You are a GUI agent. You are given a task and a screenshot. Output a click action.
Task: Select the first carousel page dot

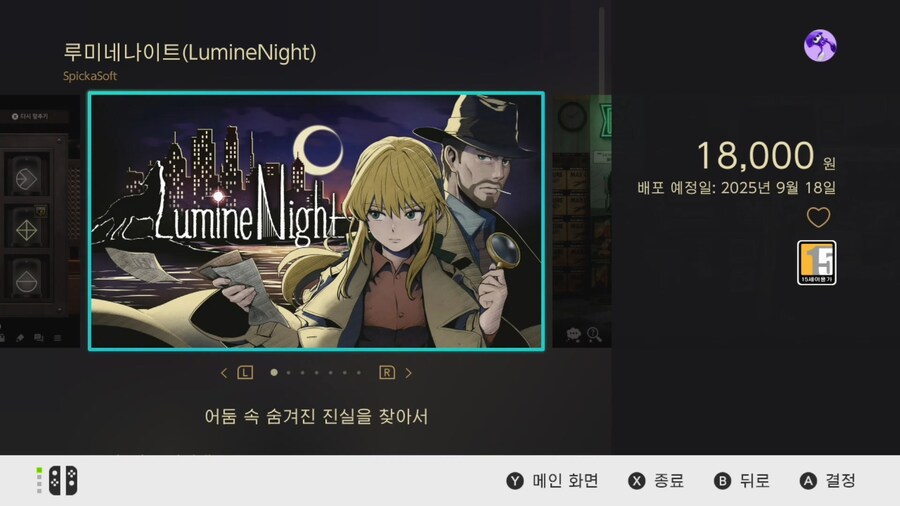(x=274, y=373)
